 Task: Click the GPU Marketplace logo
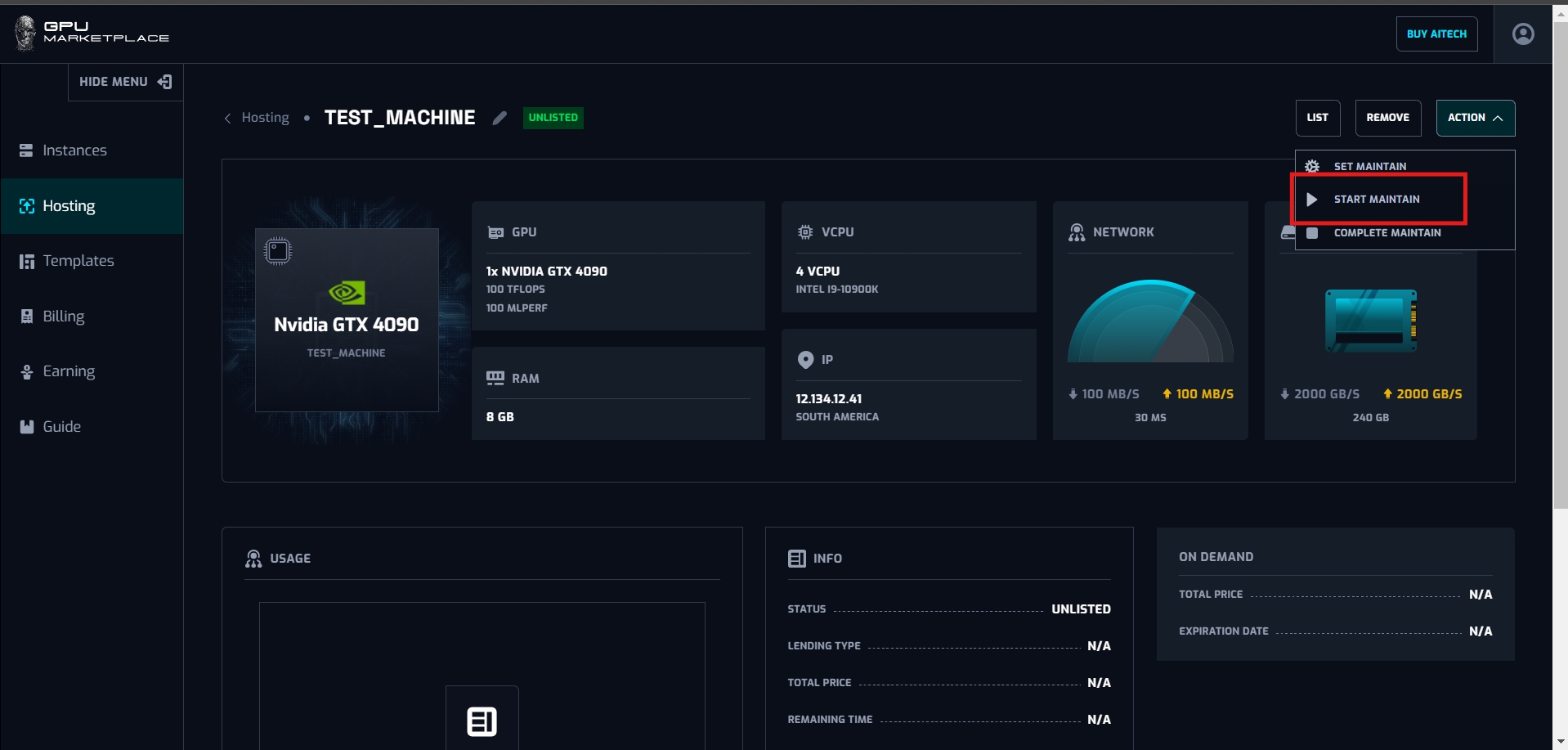[92, 33]
